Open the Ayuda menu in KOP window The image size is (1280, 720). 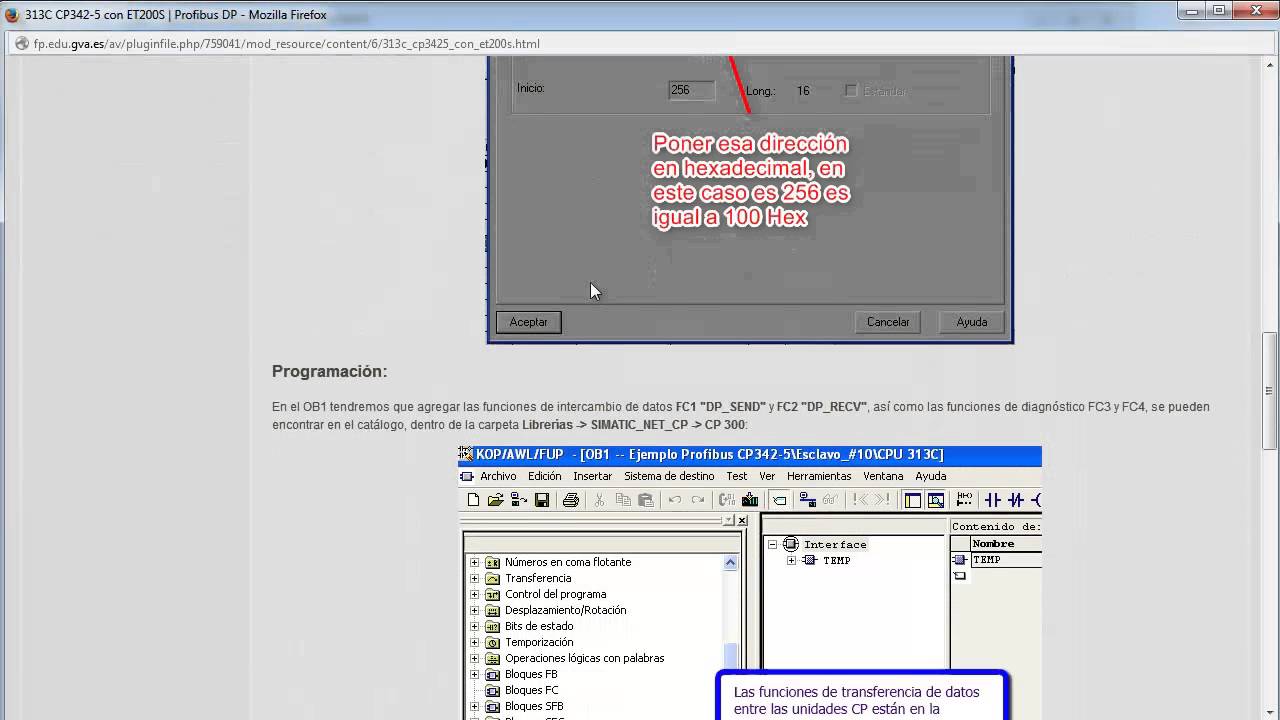point(930,476)
